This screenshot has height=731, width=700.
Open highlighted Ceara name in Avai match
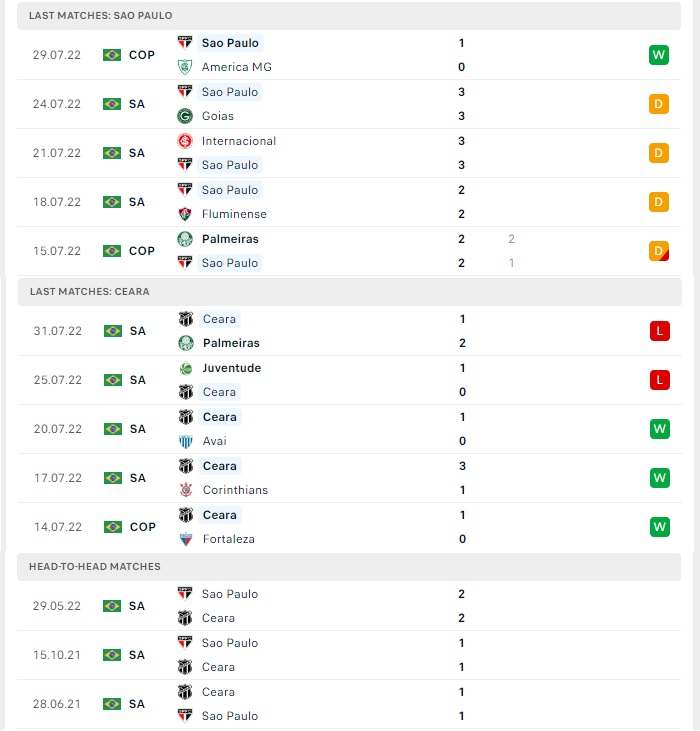220,417
